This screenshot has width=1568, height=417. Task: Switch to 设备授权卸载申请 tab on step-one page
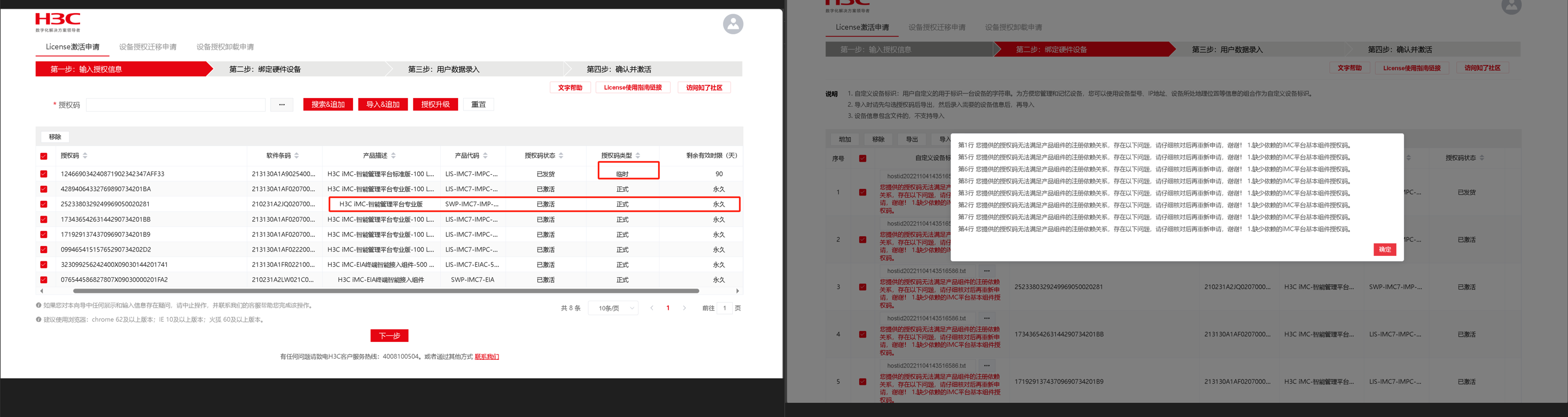[x=225, y=47]
